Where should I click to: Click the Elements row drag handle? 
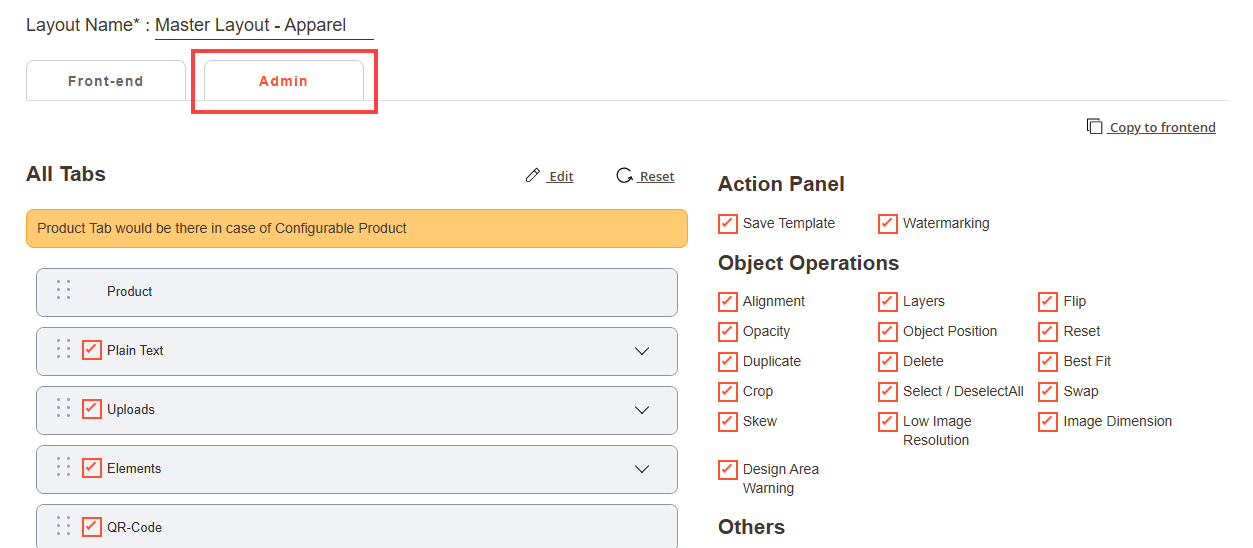tap(64, 467)
